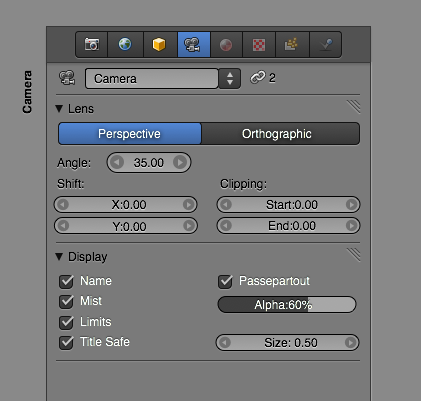
Task: Switch to World properties globe icon
Action: point(125,44)
